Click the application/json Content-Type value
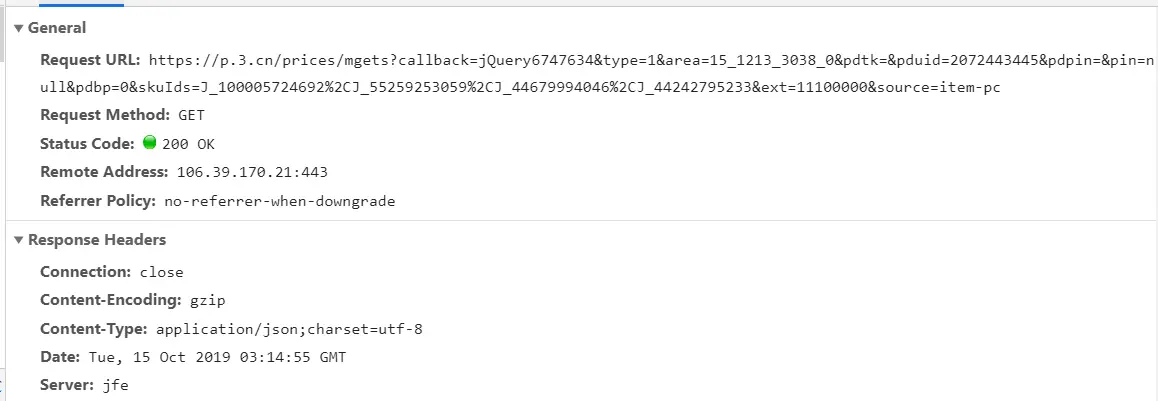 tap(289, 329)
